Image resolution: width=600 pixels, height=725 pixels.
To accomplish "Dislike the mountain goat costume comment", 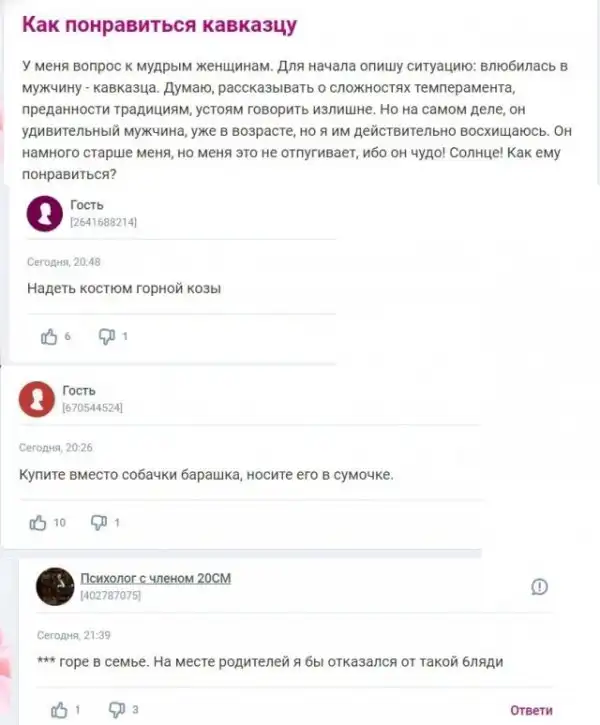I will [x=107, y=337].
